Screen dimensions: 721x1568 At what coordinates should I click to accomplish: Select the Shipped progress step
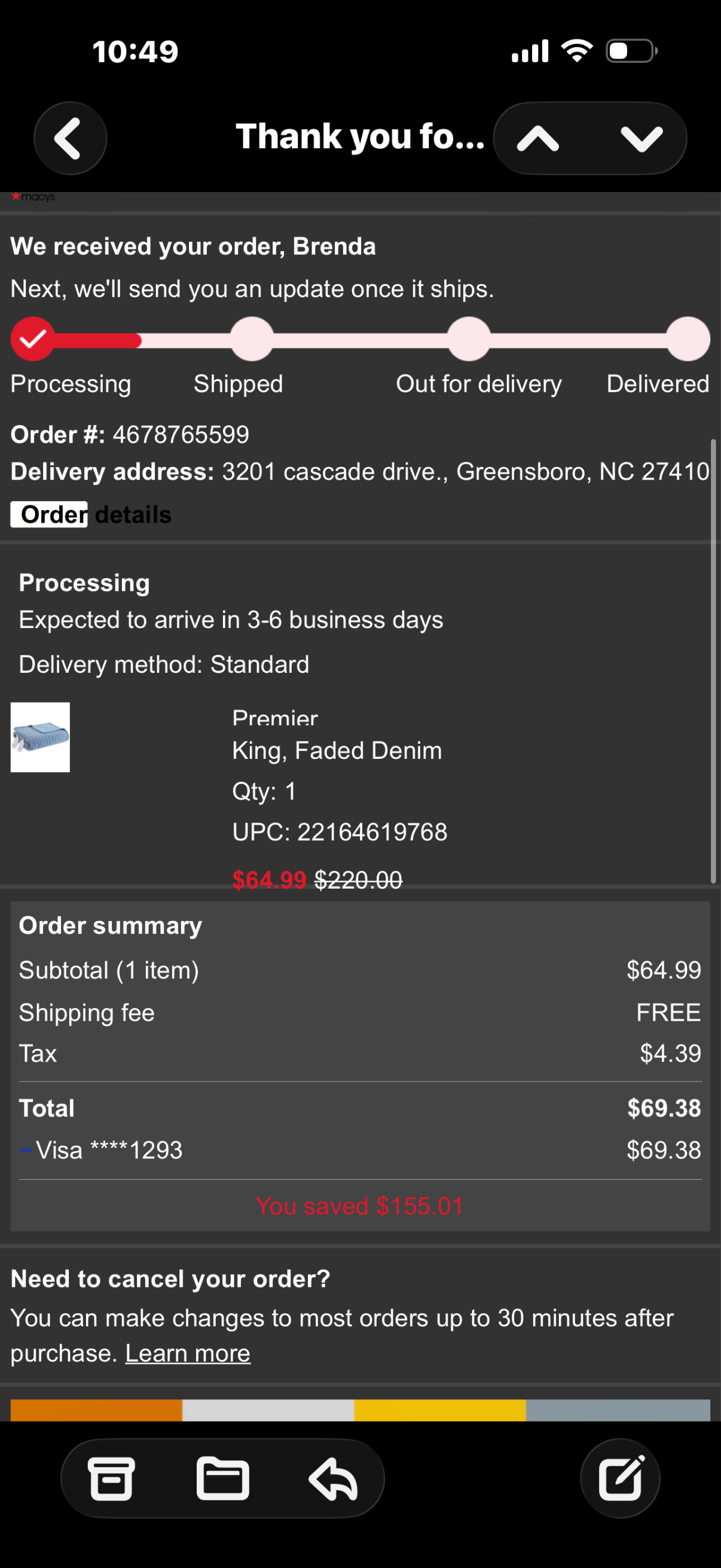(x=251, y=338)
